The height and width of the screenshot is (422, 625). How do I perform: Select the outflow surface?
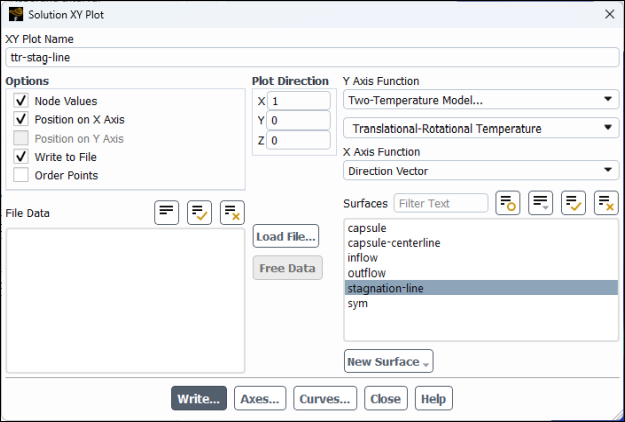click(x=366, y=273)
